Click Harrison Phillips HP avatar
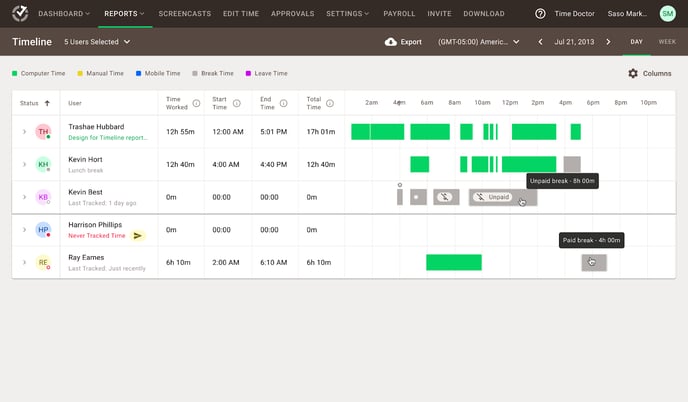688x402 pixels. pos(43,230)
